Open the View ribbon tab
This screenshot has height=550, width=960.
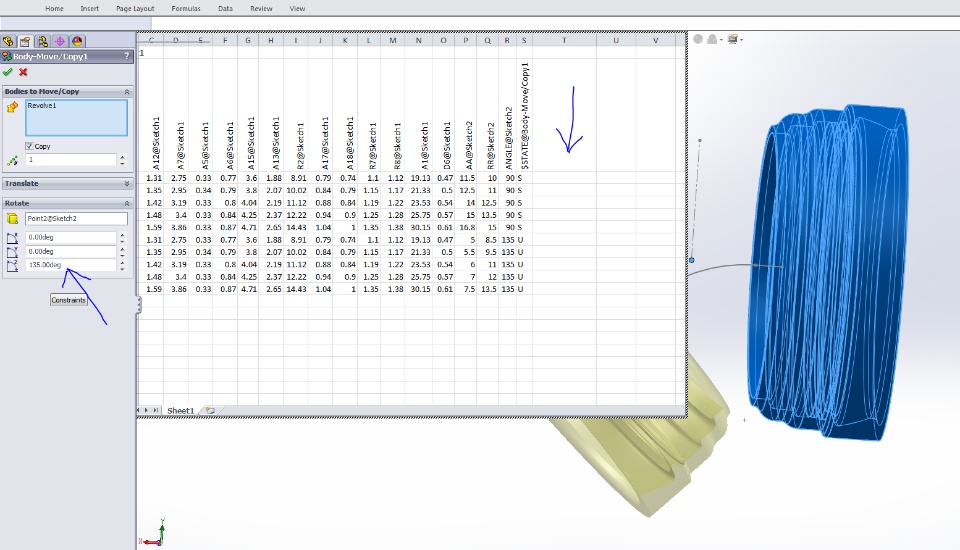pos(298,9)
